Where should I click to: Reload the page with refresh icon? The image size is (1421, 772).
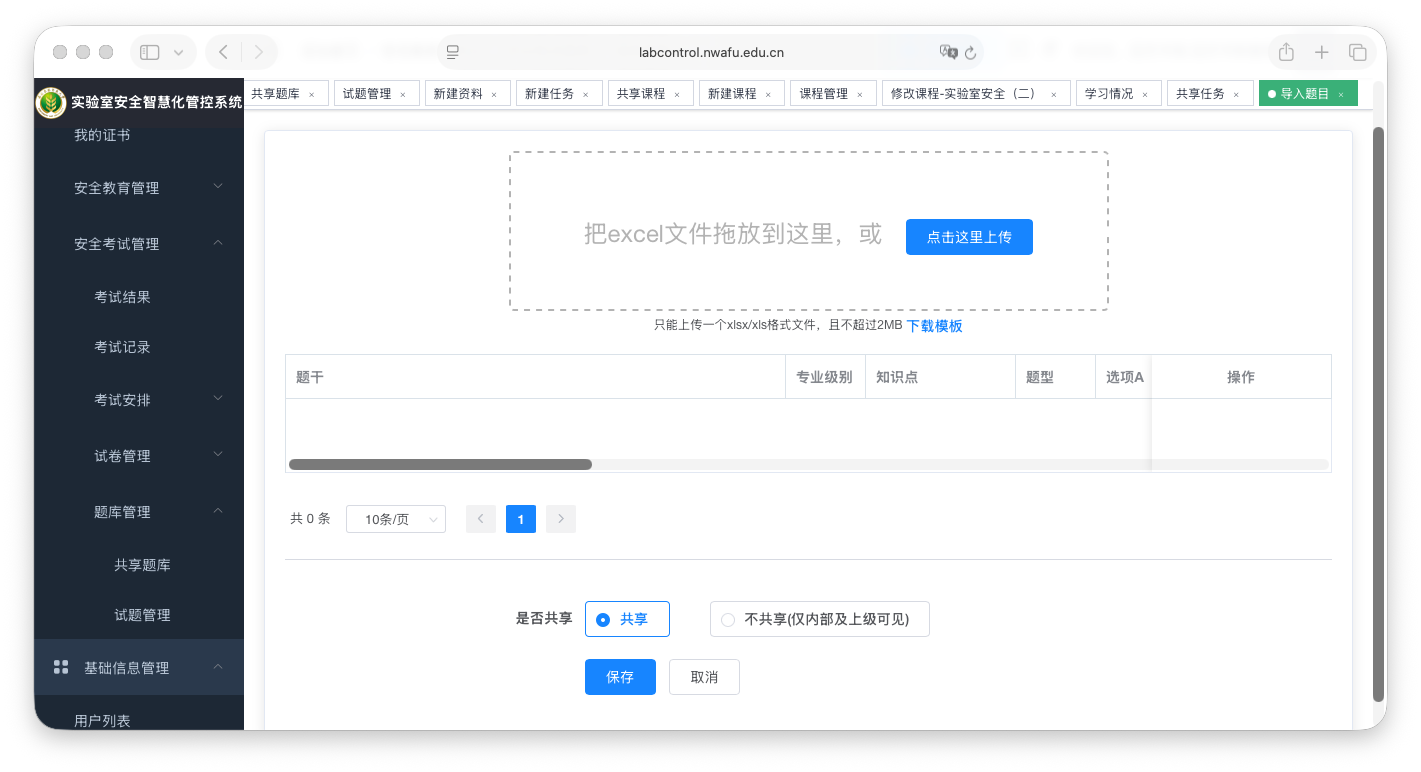970,52
